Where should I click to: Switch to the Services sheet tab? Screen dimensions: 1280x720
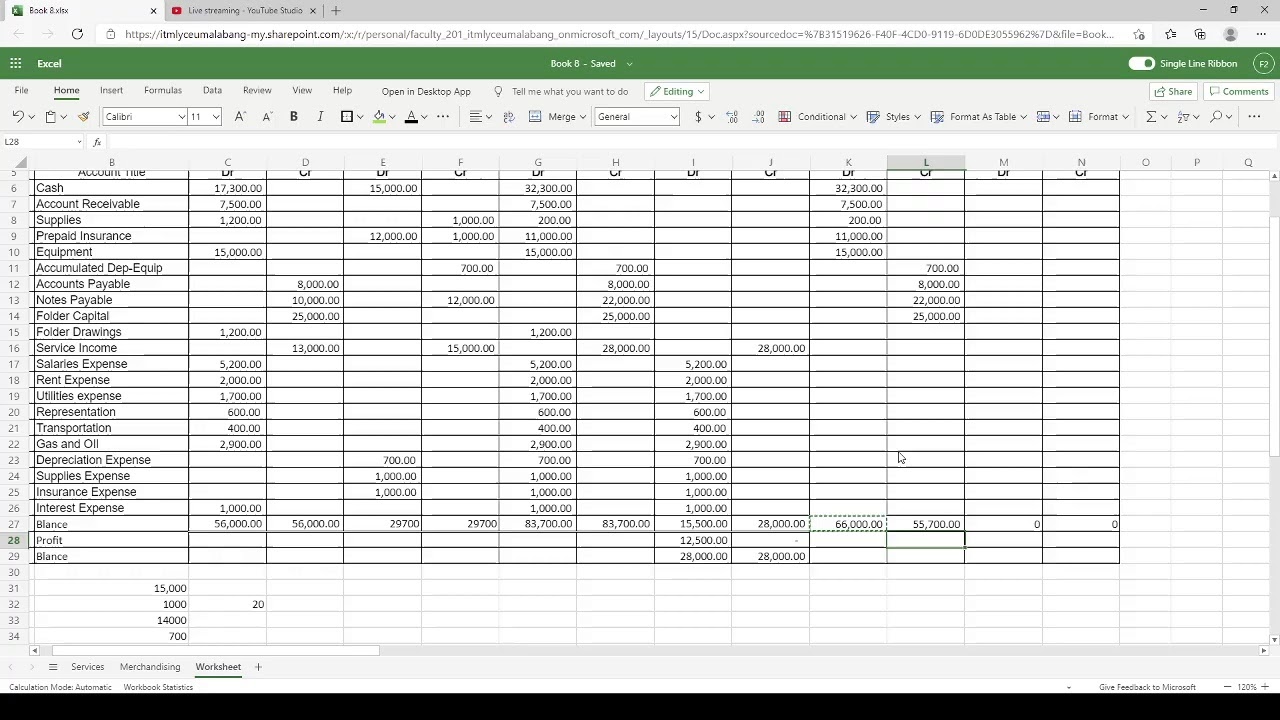[x=87, y=667]
